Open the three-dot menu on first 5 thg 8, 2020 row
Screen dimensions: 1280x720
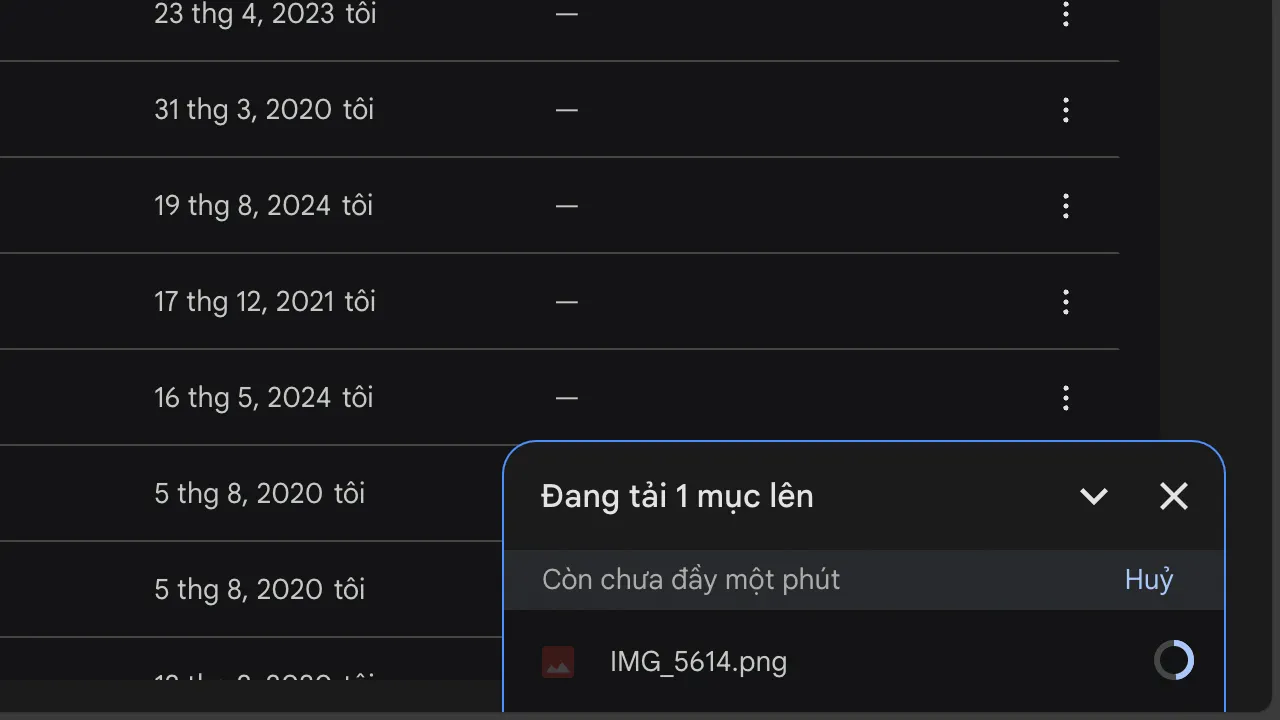[1066, 493]
